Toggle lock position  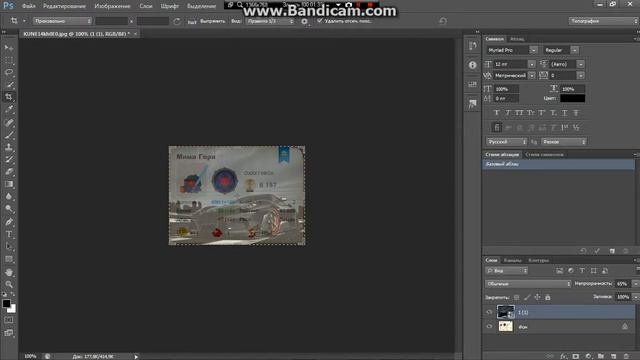click(x=538, y=298)
